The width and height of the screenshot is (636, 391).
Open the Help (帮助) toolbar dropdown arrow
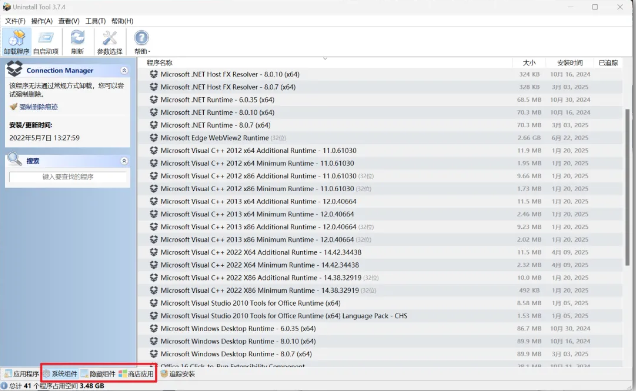(x=149, y=52)
